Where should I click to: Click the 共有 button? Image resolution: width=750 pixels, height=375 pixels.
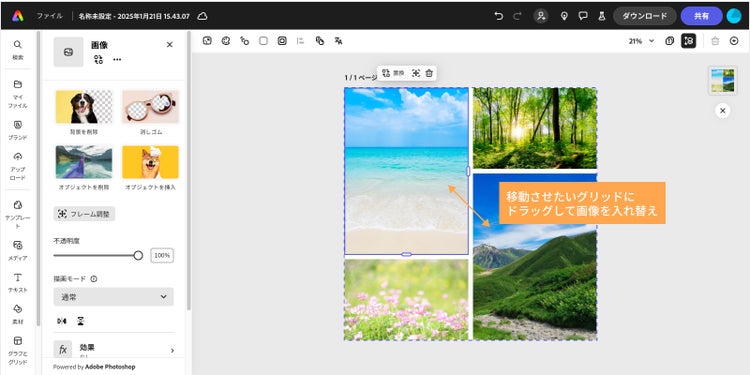point(701,16)
